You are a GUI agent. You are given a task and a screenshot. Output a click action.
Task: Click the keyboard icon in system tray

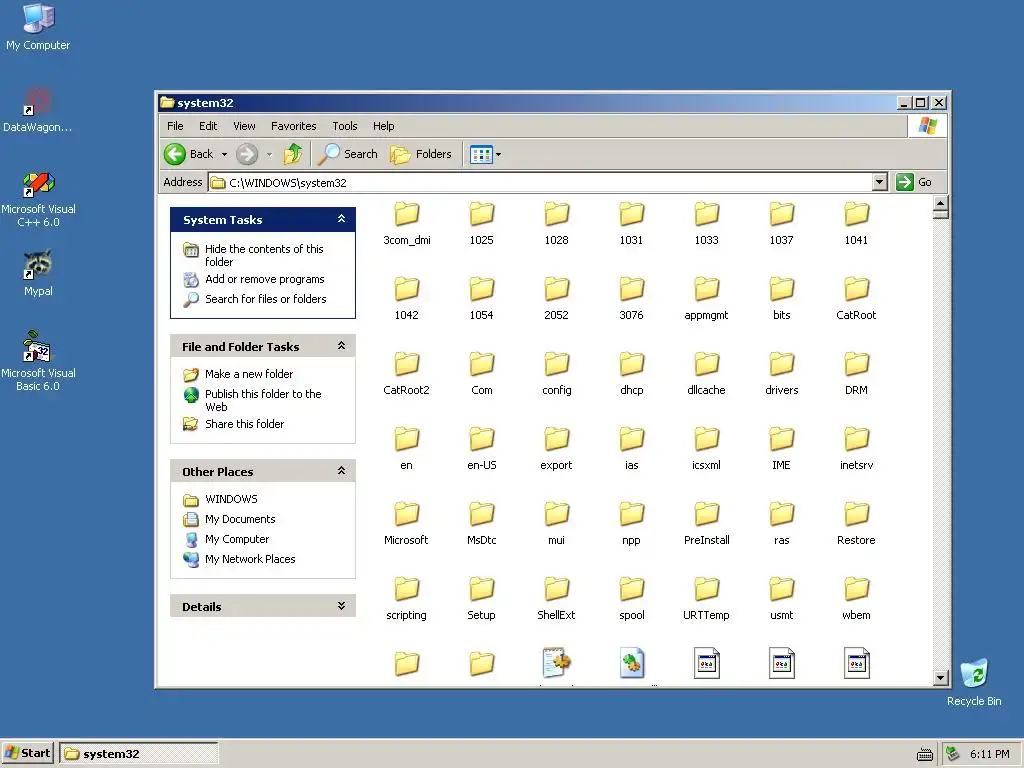pos(925,754)
